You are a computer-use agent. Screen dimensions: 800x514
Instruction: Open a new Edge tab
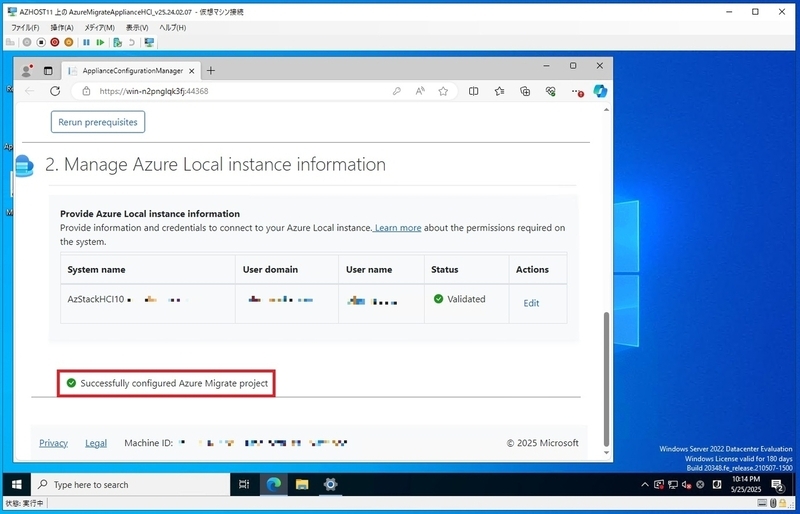(x=211, y=71)
